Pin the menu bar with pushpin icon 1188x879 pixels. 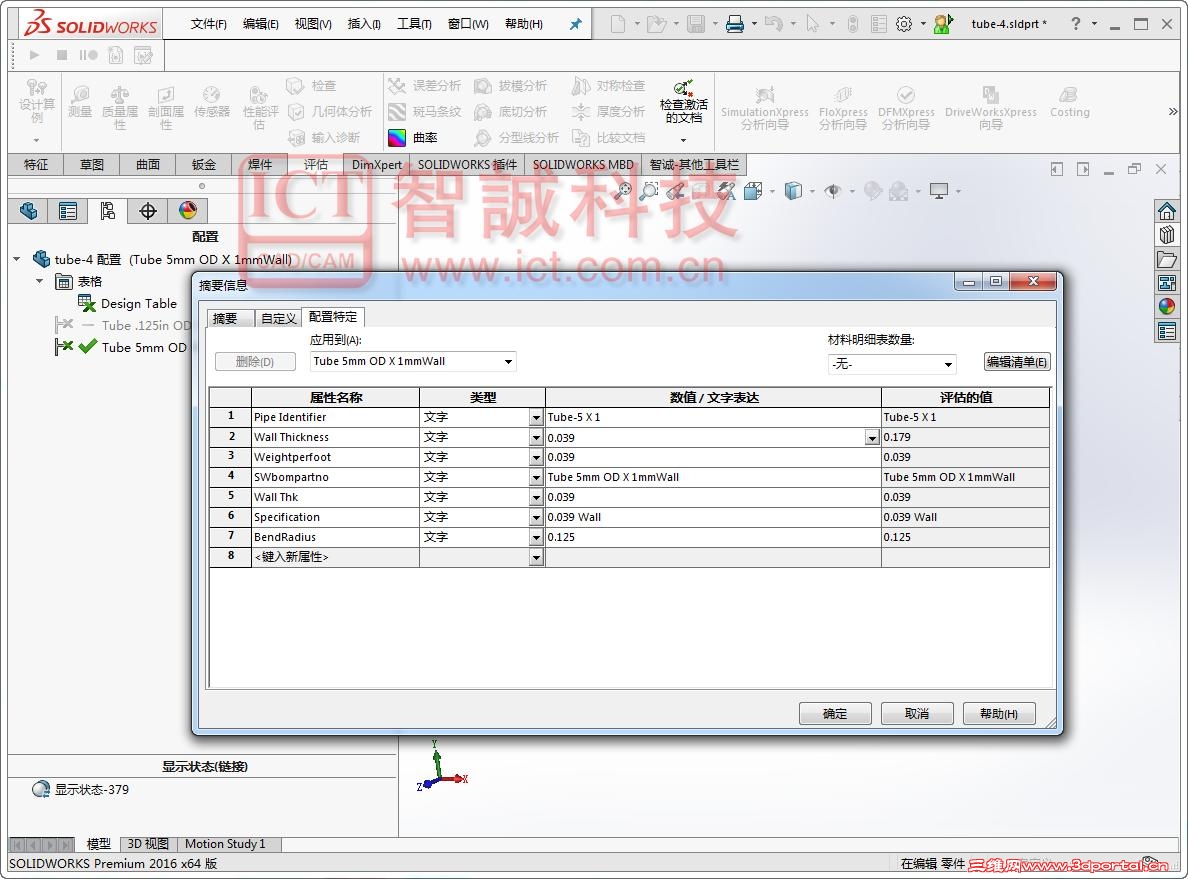(576, 24)
